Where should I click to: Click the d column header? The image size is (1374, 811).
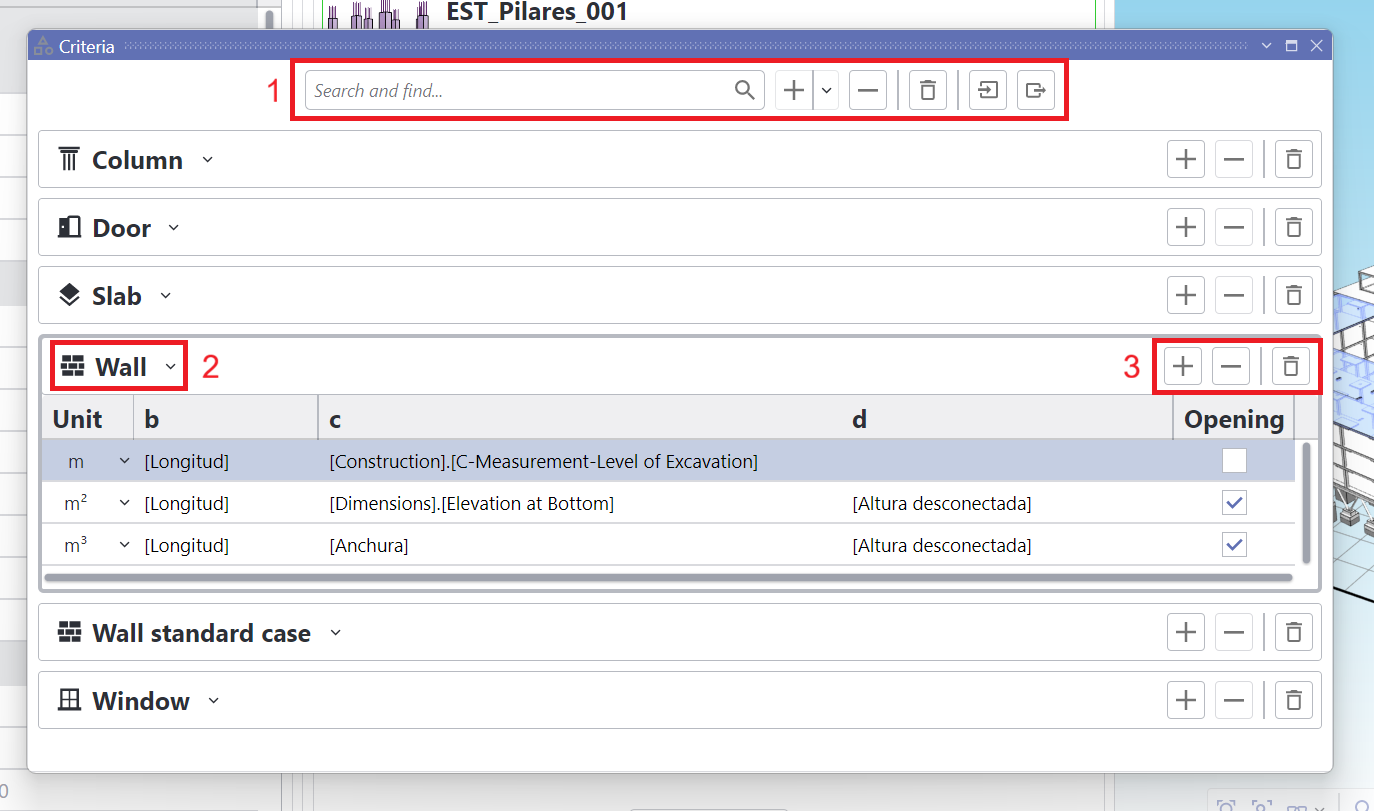click(1007, 419)
